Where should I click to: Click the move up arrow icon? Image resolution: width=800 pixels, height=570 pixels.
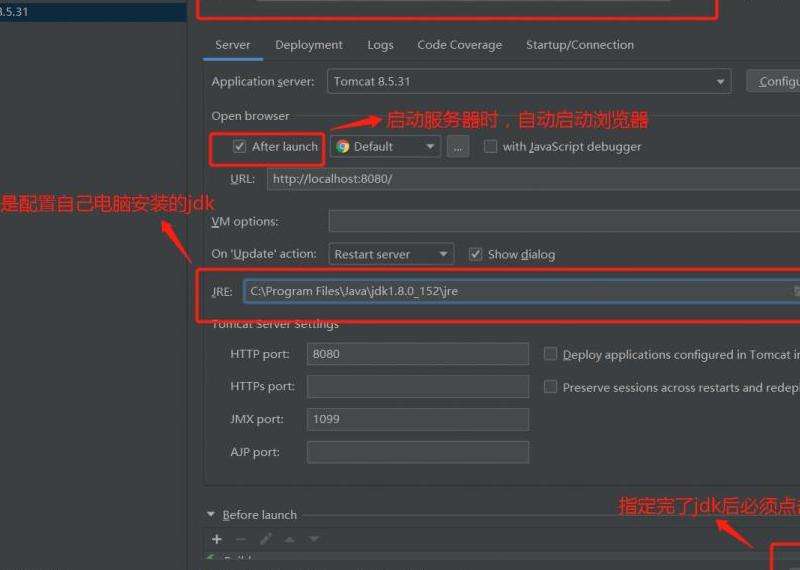pyautogui.click(x=289, y=539)
